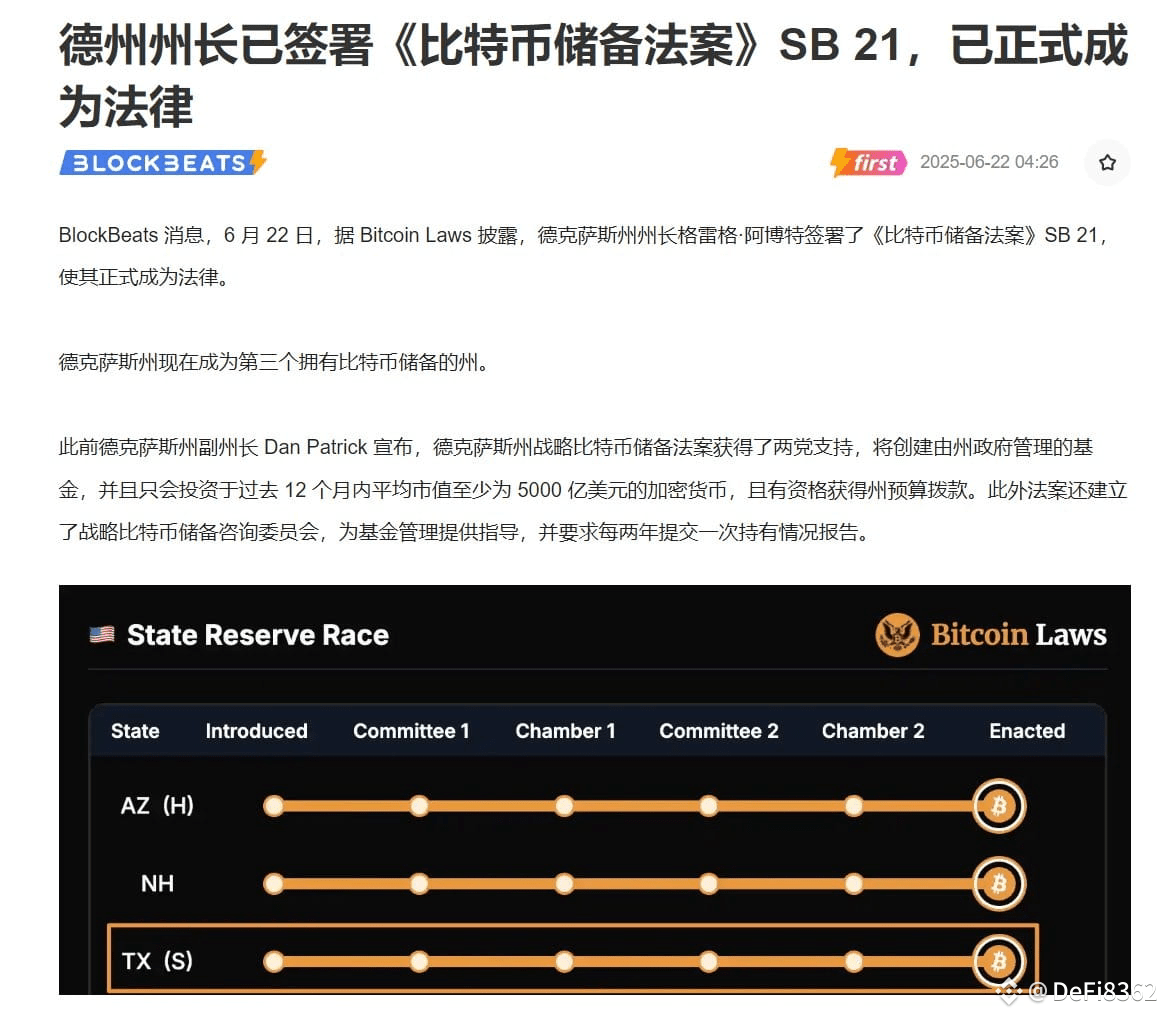This screenshot has height=1017, width=1165.
Task: Click TX (S) Chamber 2 progress marker
Action: [x=854, y=961]
